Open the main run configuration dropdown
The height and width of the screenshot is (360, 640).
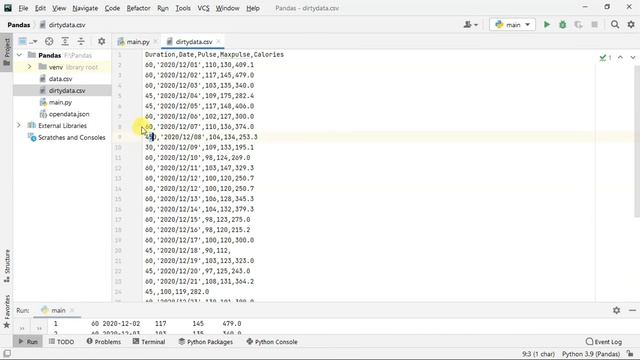(512, 25)
